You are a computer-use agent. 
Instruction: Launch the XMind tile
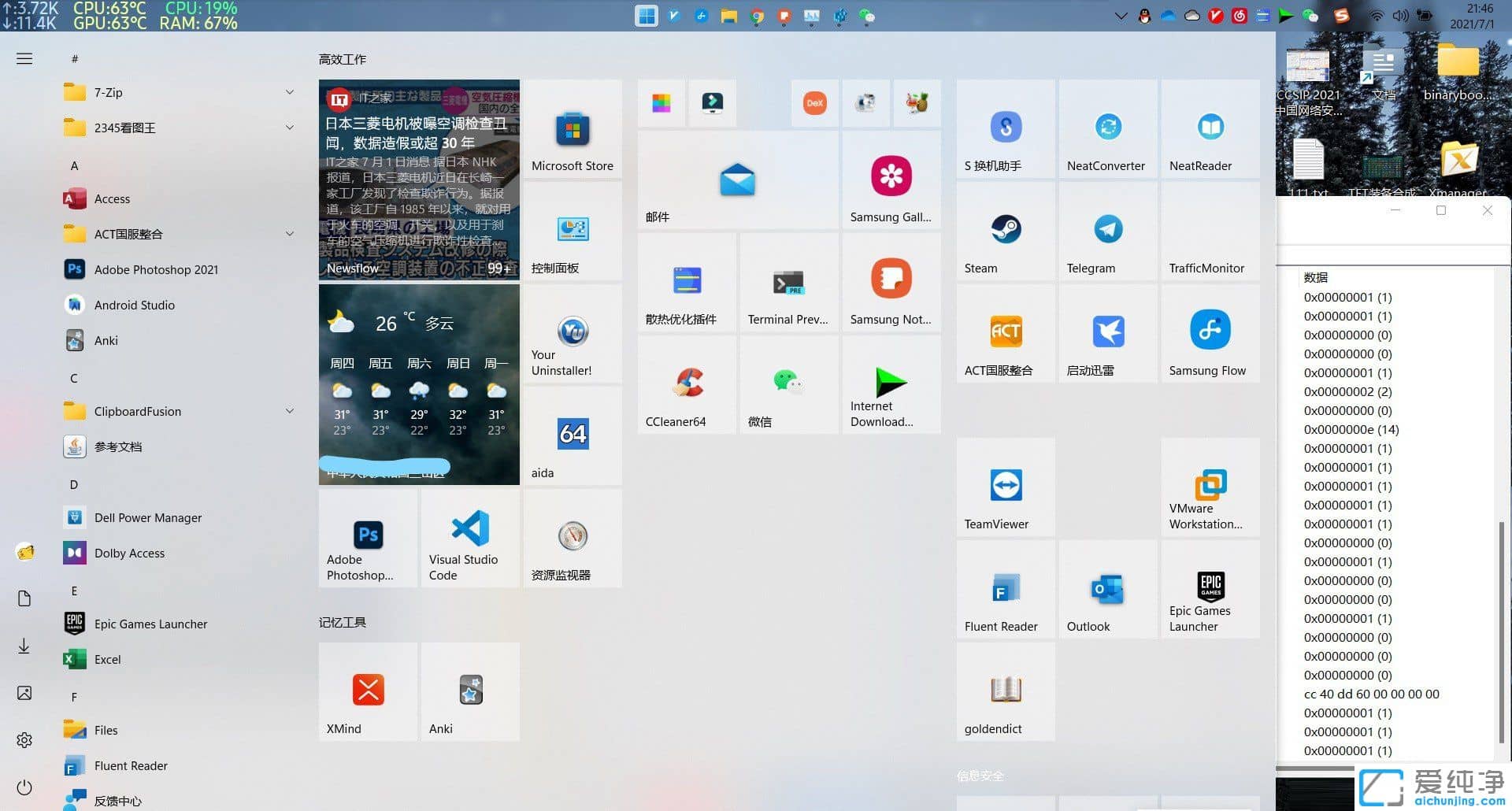tap(368, 691)
